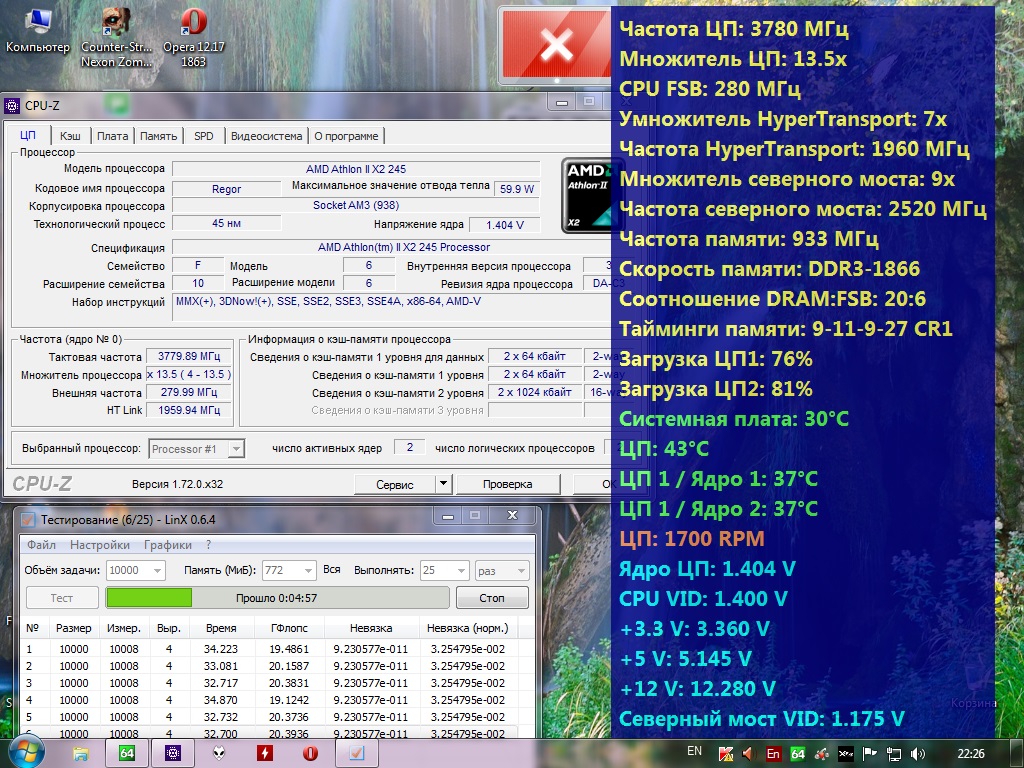Click the Стоп button in LinX

pyautogui.click(x=492, y=598)
